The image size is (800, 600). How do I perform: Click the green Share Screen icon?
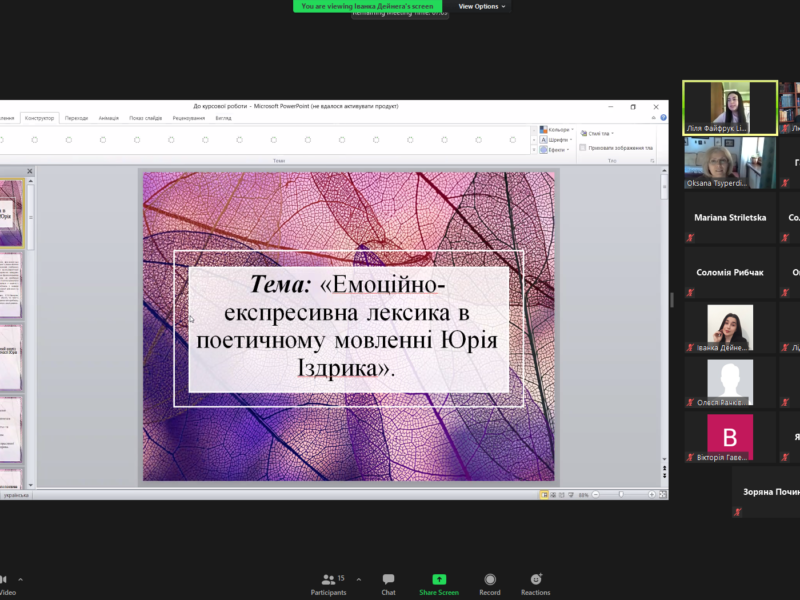[x=439, y=580]
